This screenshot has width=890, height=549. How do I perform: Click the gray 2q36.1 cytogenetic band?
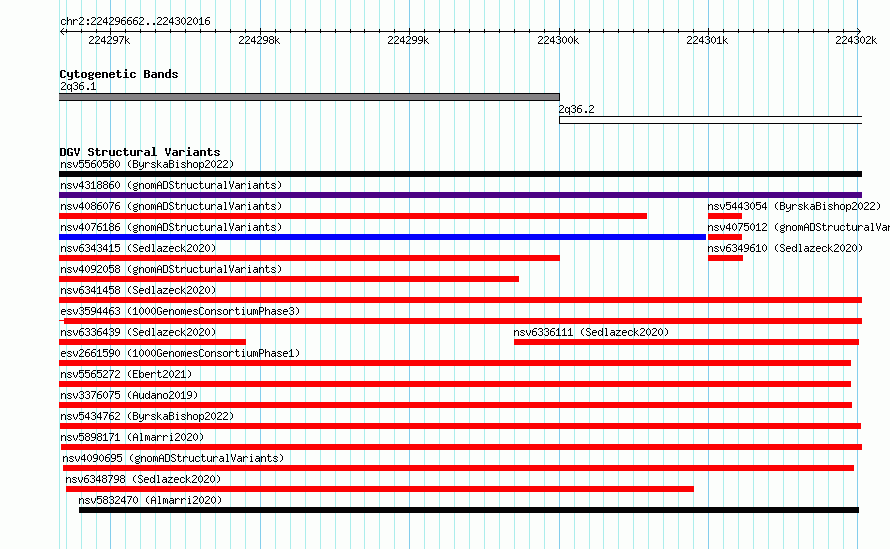point(309,97)
